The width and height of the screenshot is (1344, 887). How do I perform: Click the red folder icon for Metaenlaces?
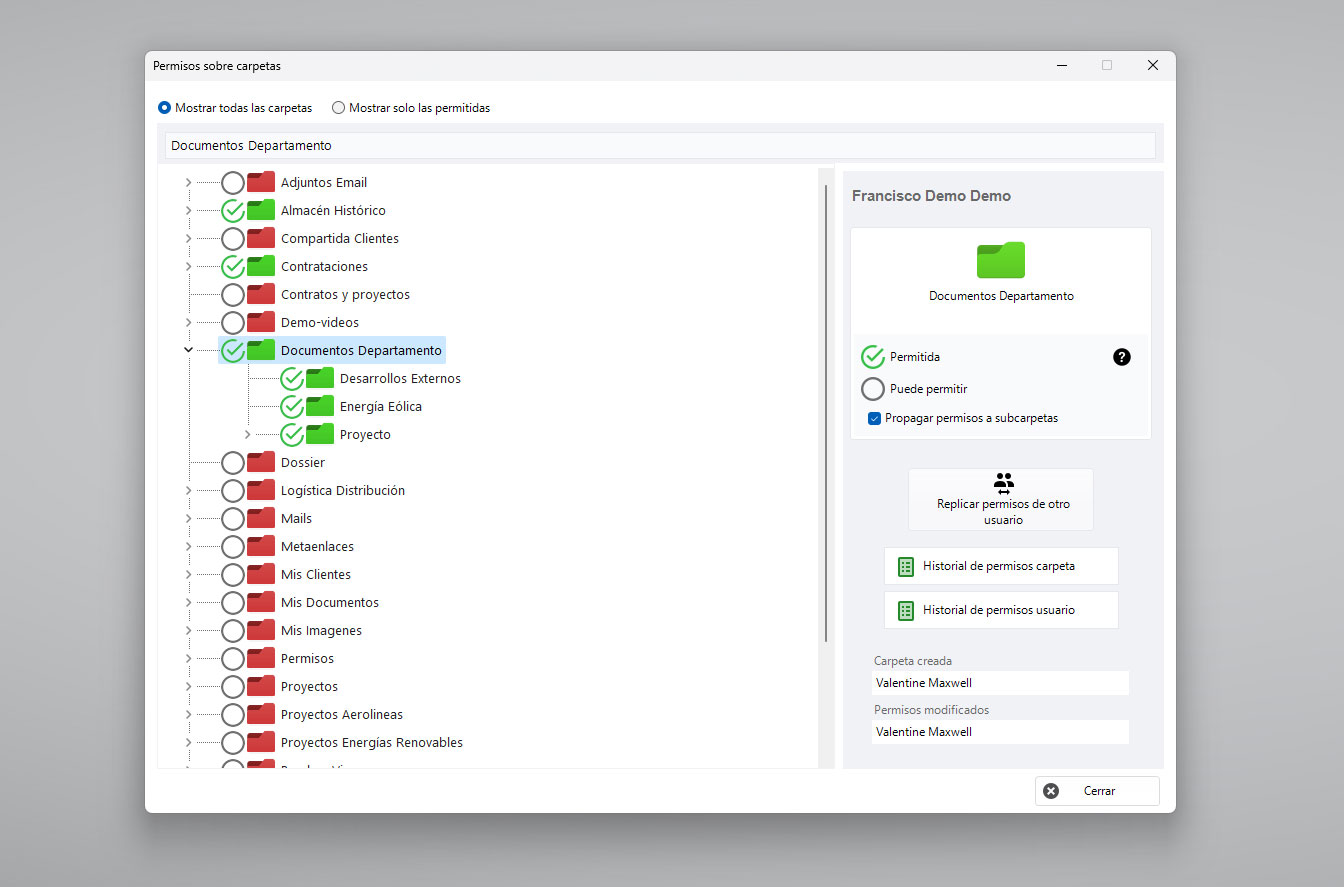pos(261,546)
